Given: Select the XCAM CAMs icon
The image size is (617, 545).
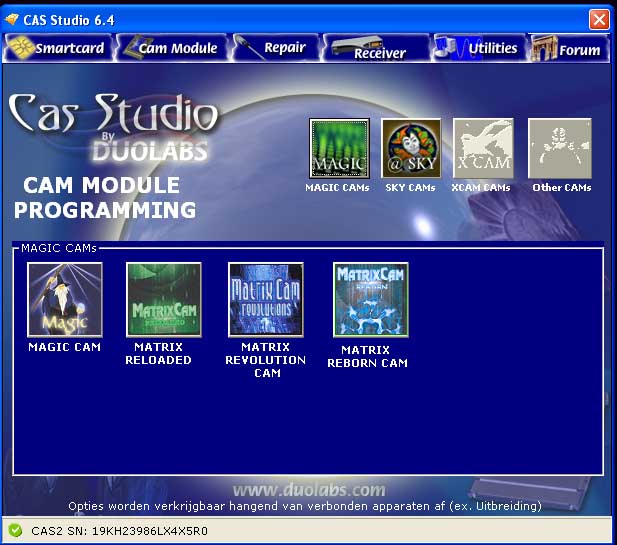Looking at the screenshot, I should (484, 148).
